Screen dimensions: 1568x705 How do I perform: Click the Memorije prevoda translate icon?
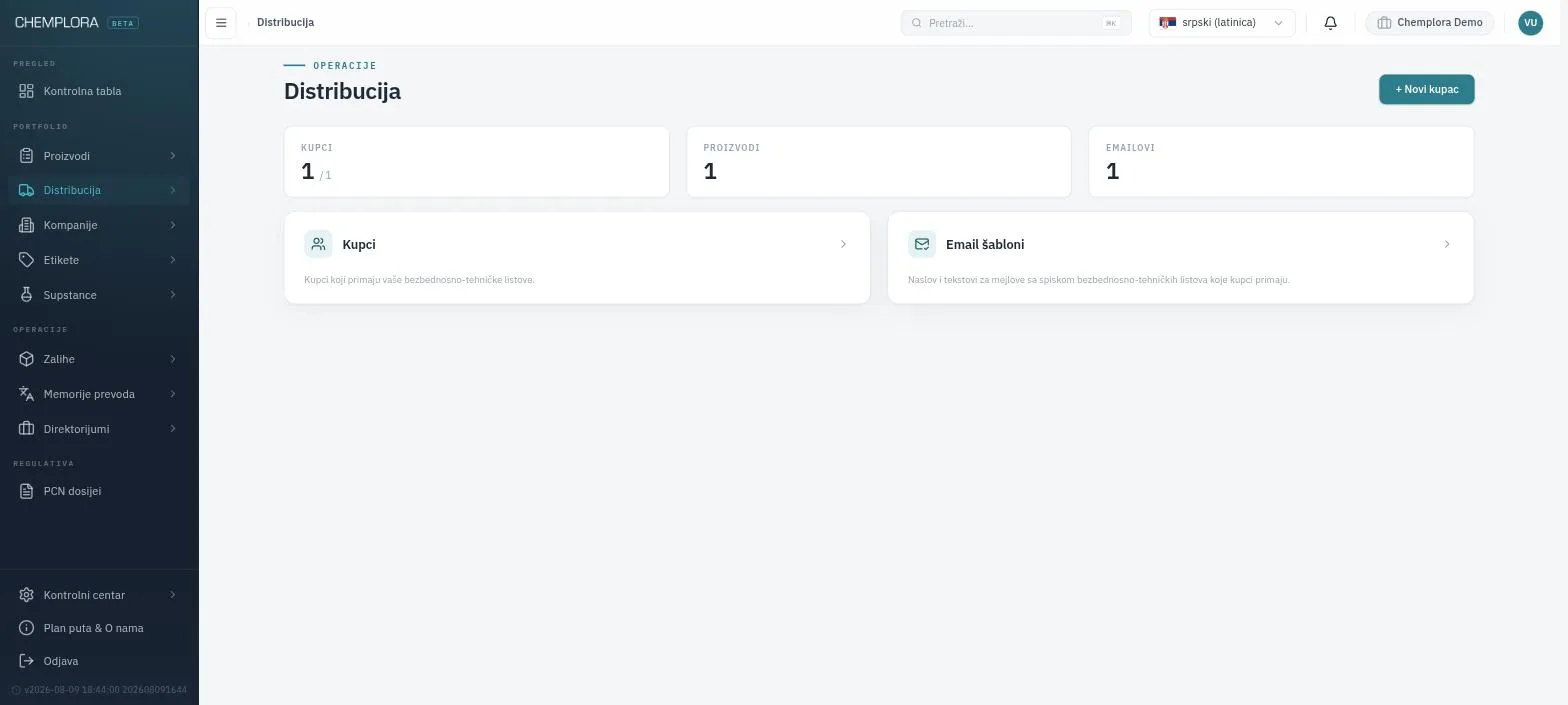(27, 394)
